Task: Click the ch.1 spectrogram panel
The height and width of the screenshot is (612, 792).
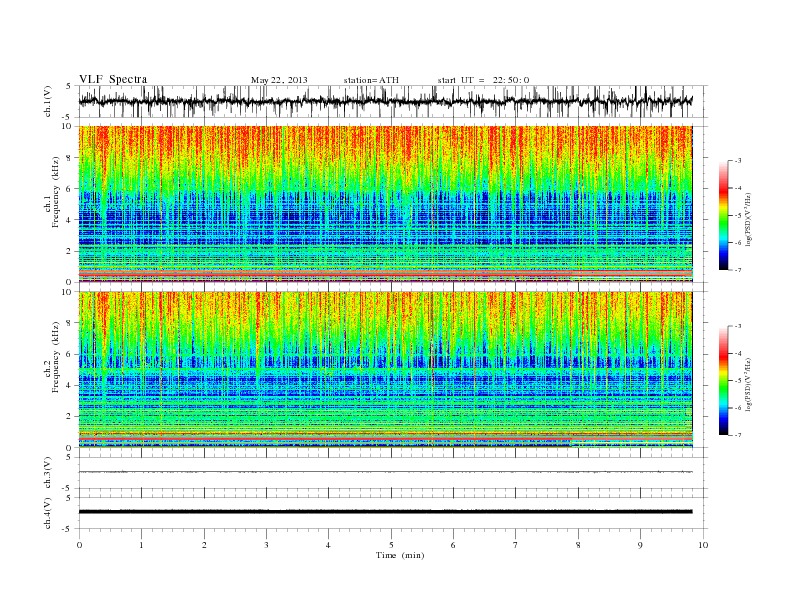Action: (385, 203)
